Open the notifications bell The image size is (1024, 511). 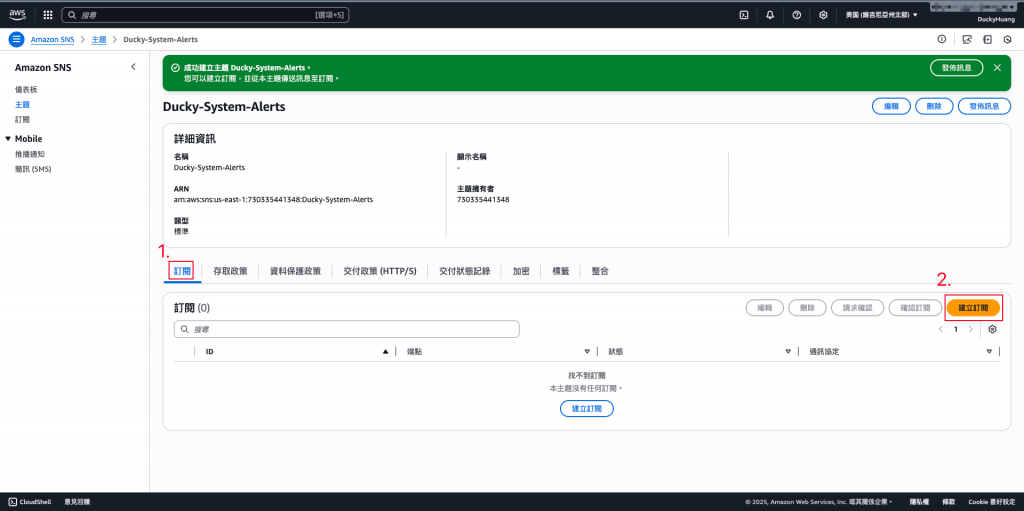tap(770, 14)
